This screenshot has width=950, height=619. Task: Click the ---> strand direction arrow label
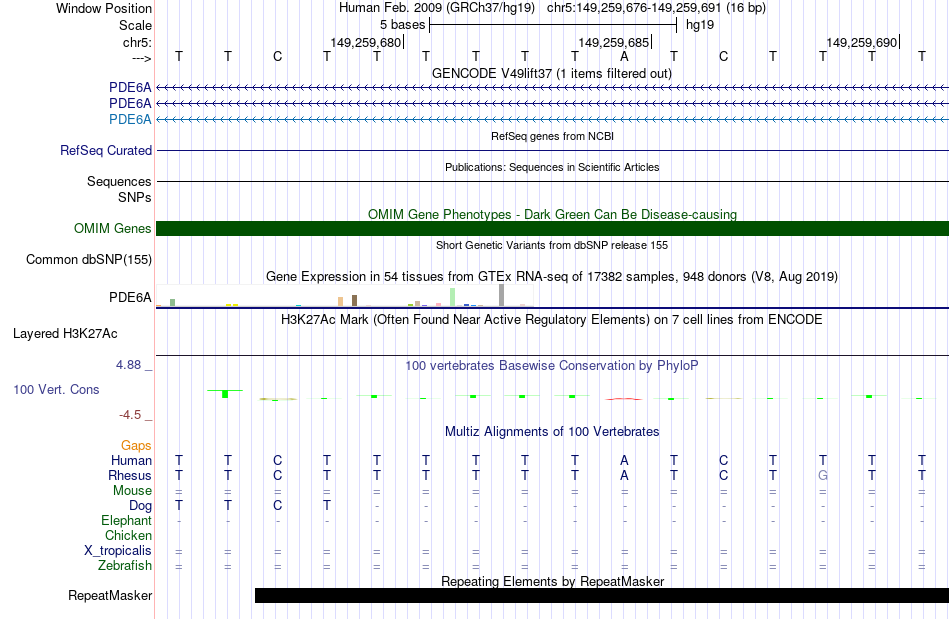coord(141,58)
